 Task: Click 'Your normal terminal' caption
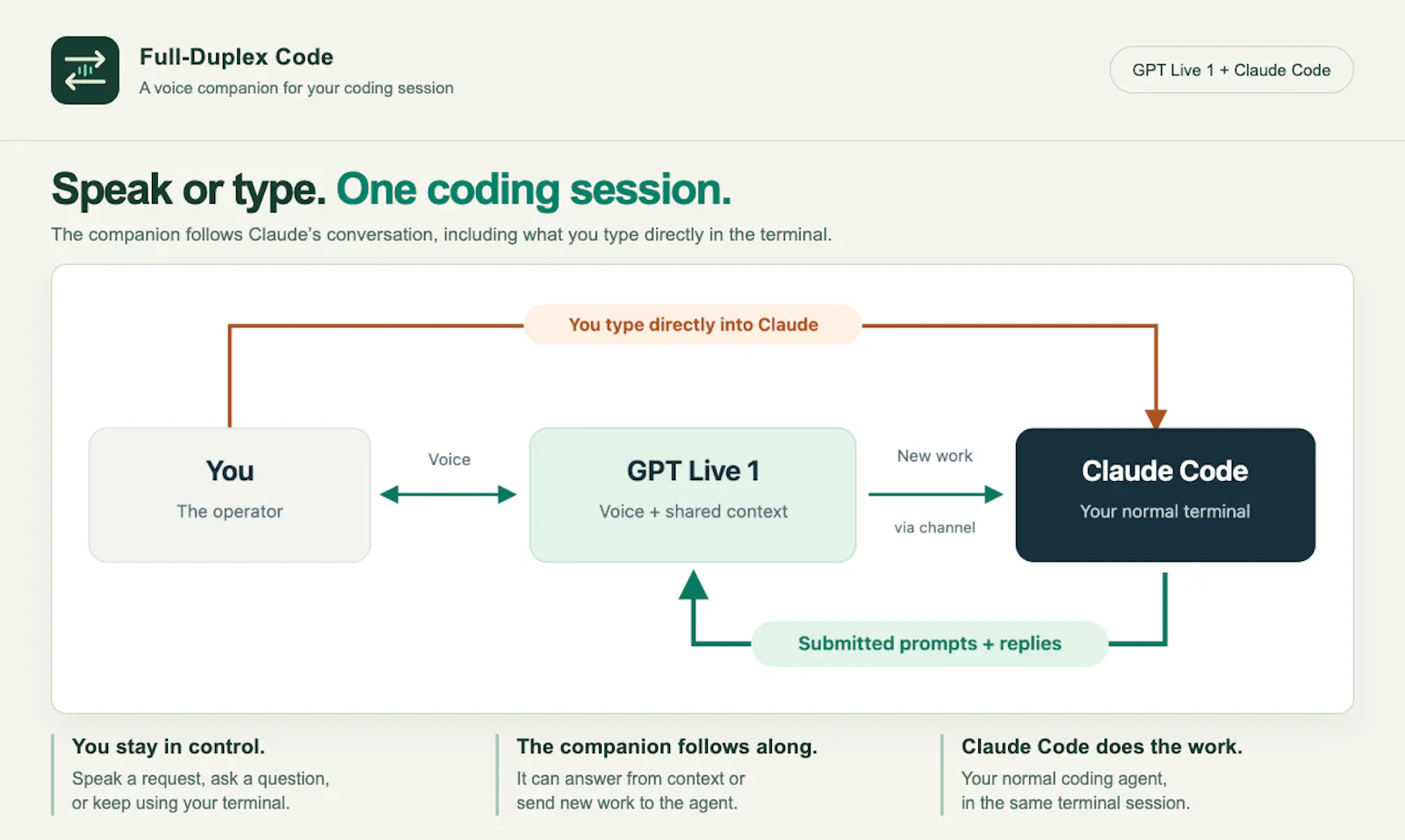[x=1165, y=512]
